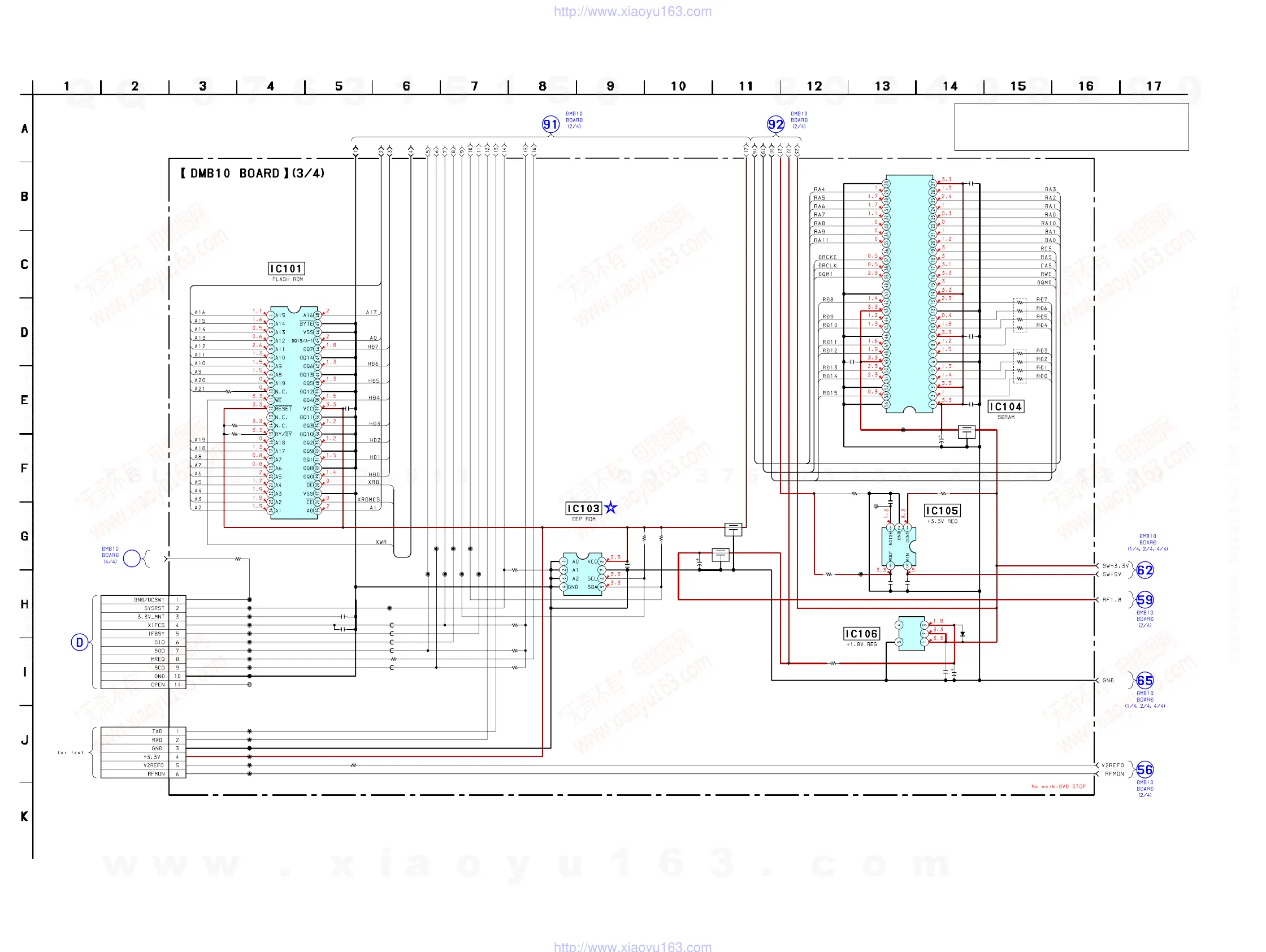
Task: Click the IC103 EEP ROM label
Action: click(583, 508)
